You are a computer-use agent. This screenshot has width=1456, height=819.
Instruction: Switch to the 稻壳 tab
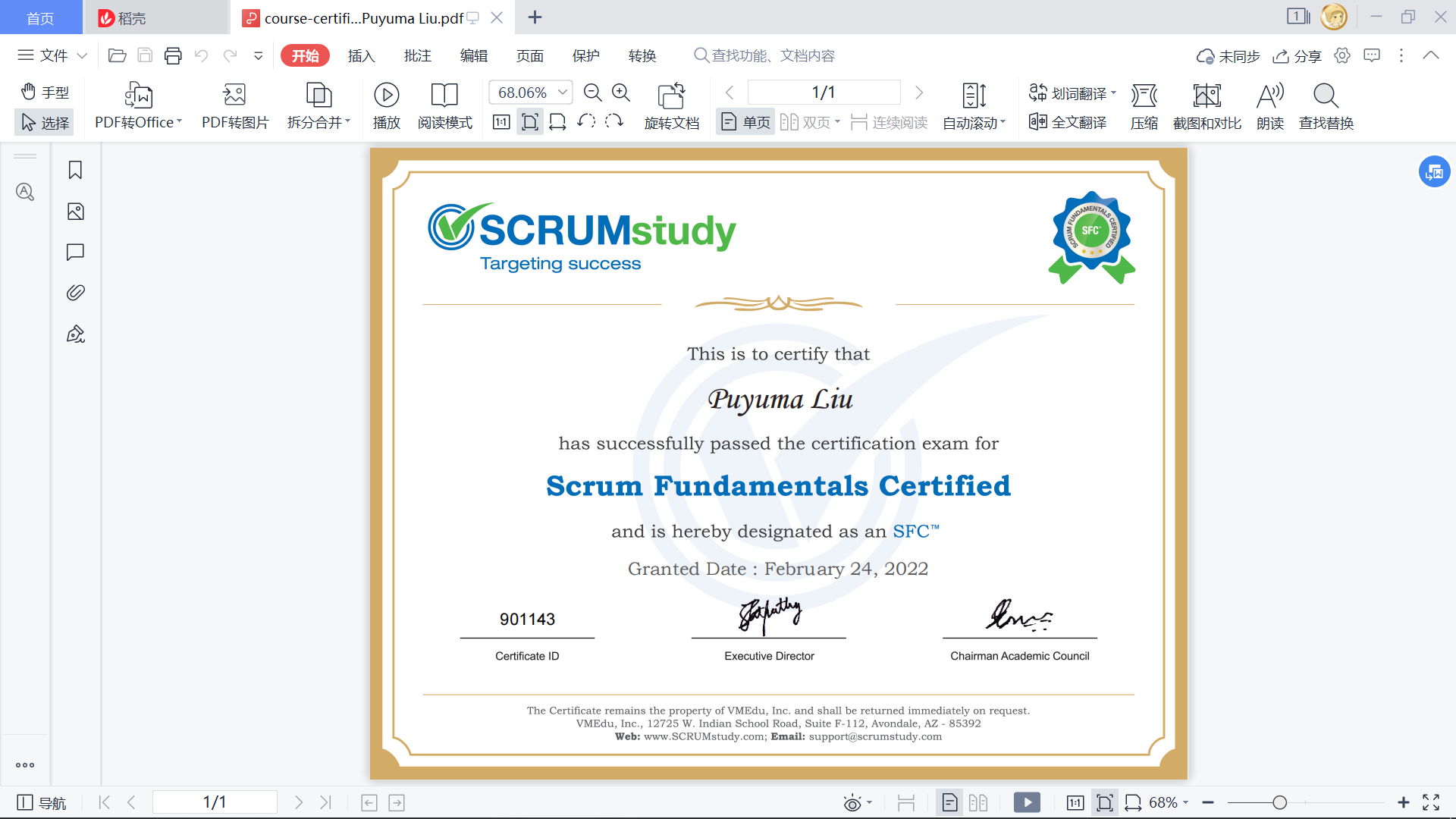pyautogui.click(x=155, y=17)
